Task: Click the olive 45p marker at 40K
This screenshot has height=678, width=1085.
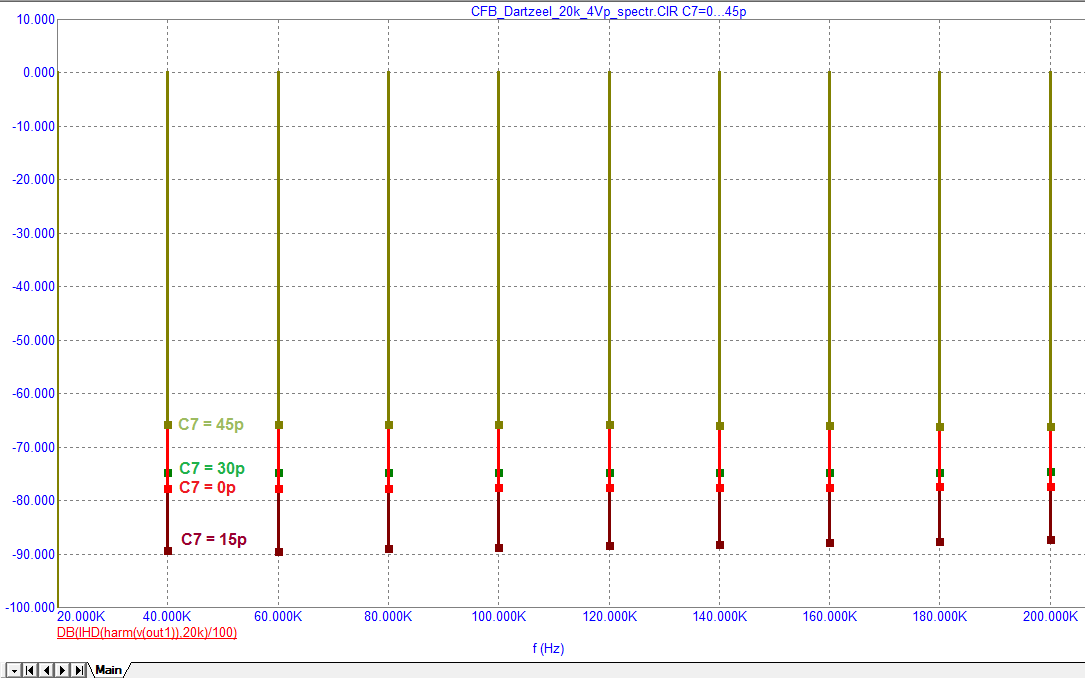Action: 167,425
